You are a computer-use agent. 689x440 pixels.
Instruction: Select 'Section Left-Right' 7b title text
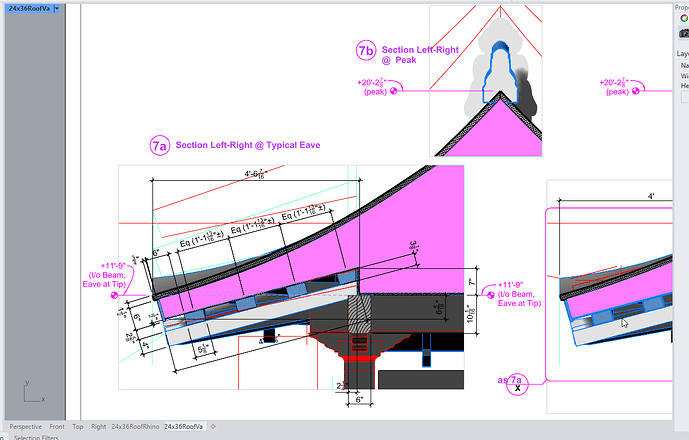(x=420, y=50)
